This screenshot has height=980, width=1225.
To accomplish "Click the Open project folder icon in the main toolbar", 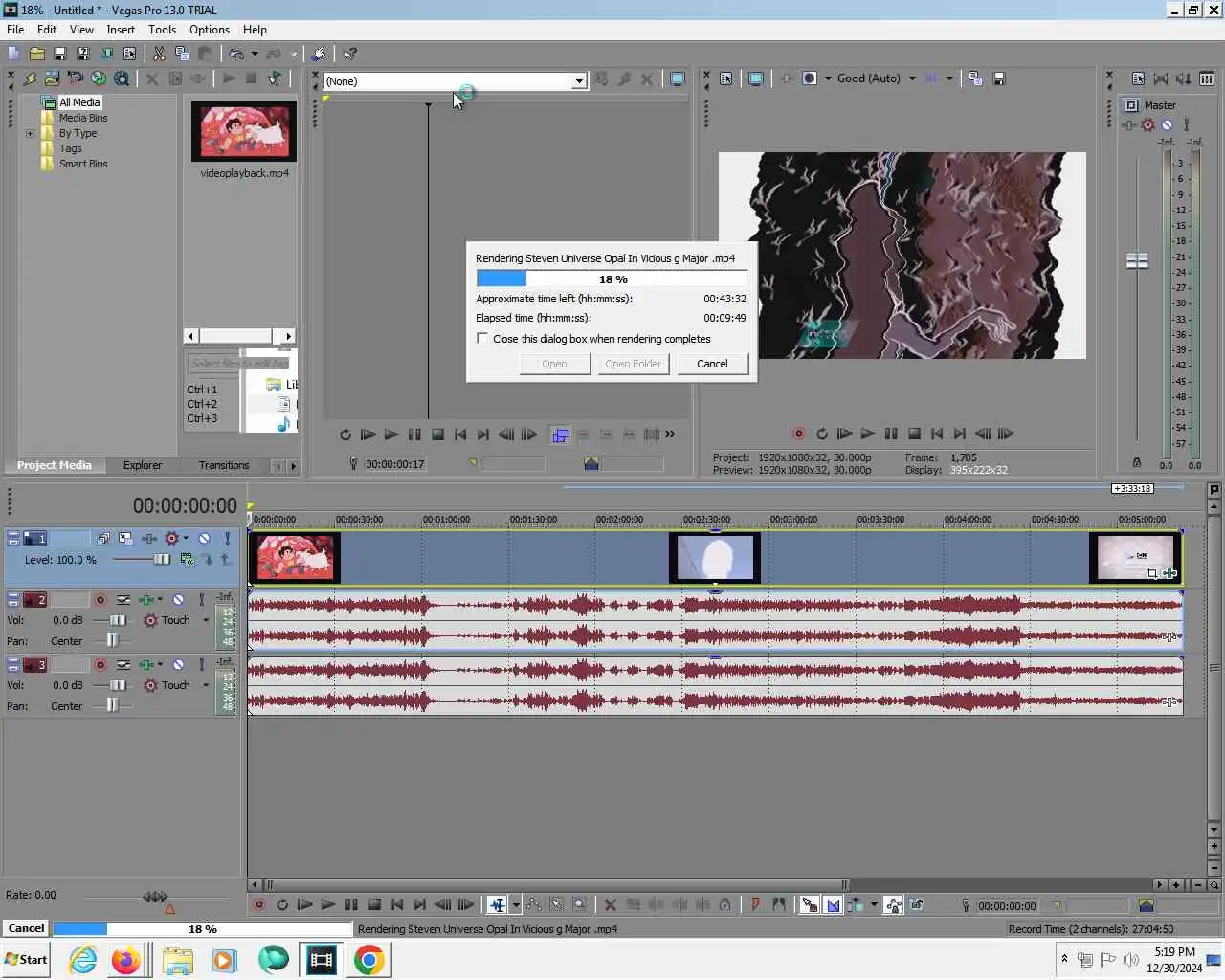I will [37, 54].
